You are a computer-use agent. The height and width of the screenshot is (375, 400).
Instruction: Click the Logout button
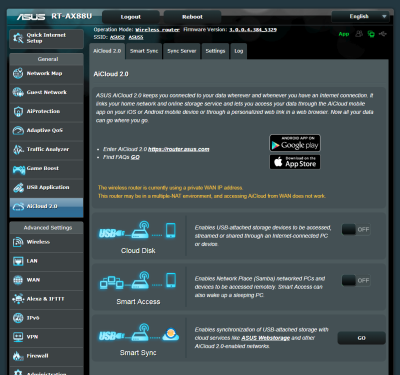tap(131, 17)
